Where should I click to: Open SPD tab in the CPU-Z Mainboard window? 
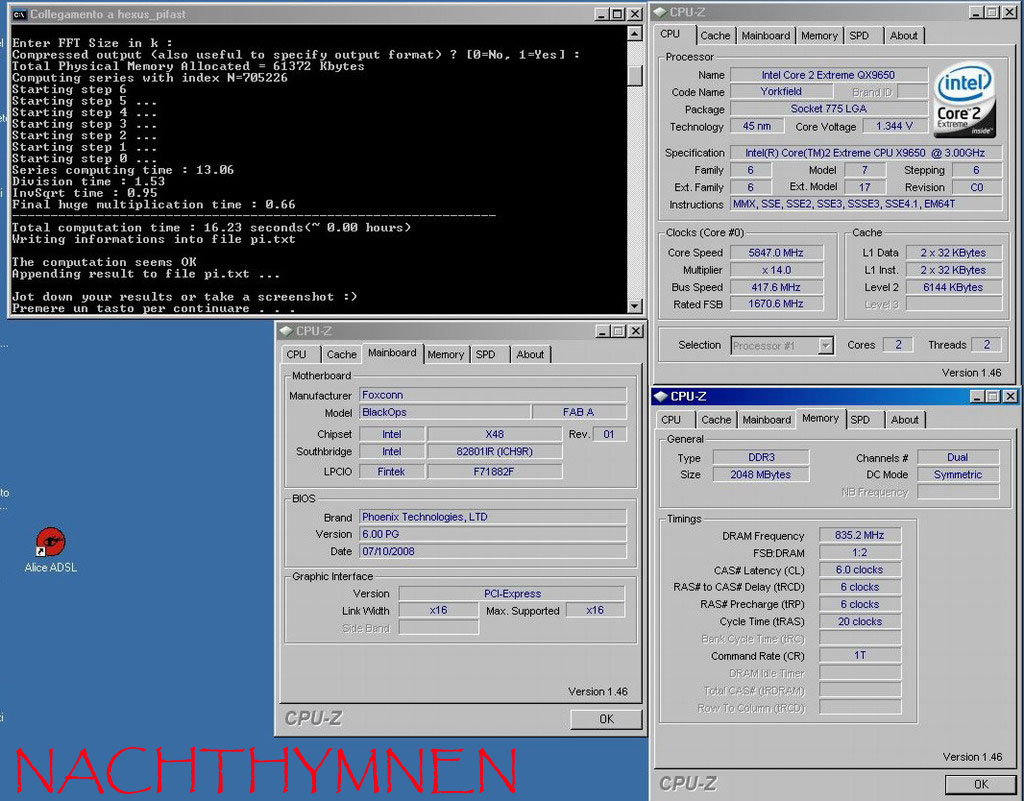click(x=485, y=354)
